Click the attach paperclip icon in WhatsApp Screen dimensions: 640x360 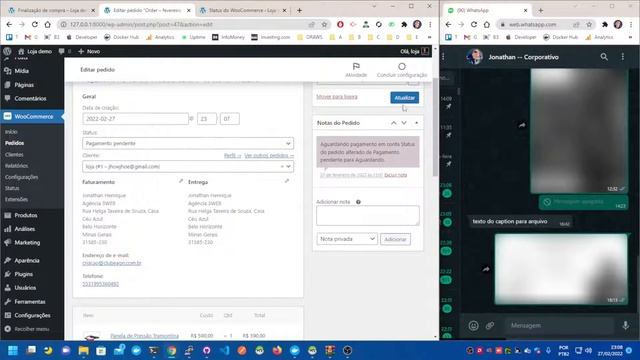490,326
